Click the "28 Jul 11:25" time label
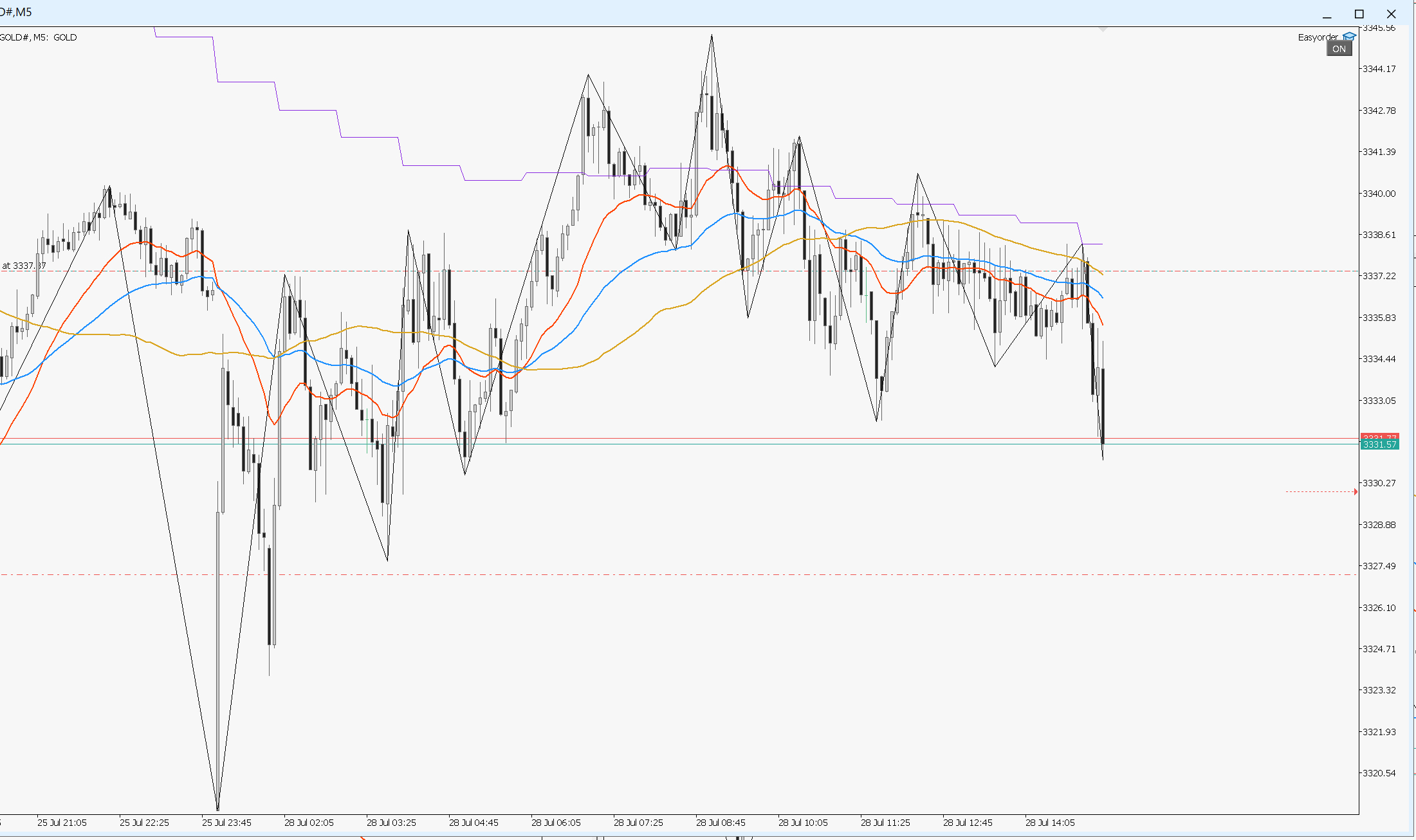Image resolution: width=1416 pixels, height=840 pixels. point(885,823)
